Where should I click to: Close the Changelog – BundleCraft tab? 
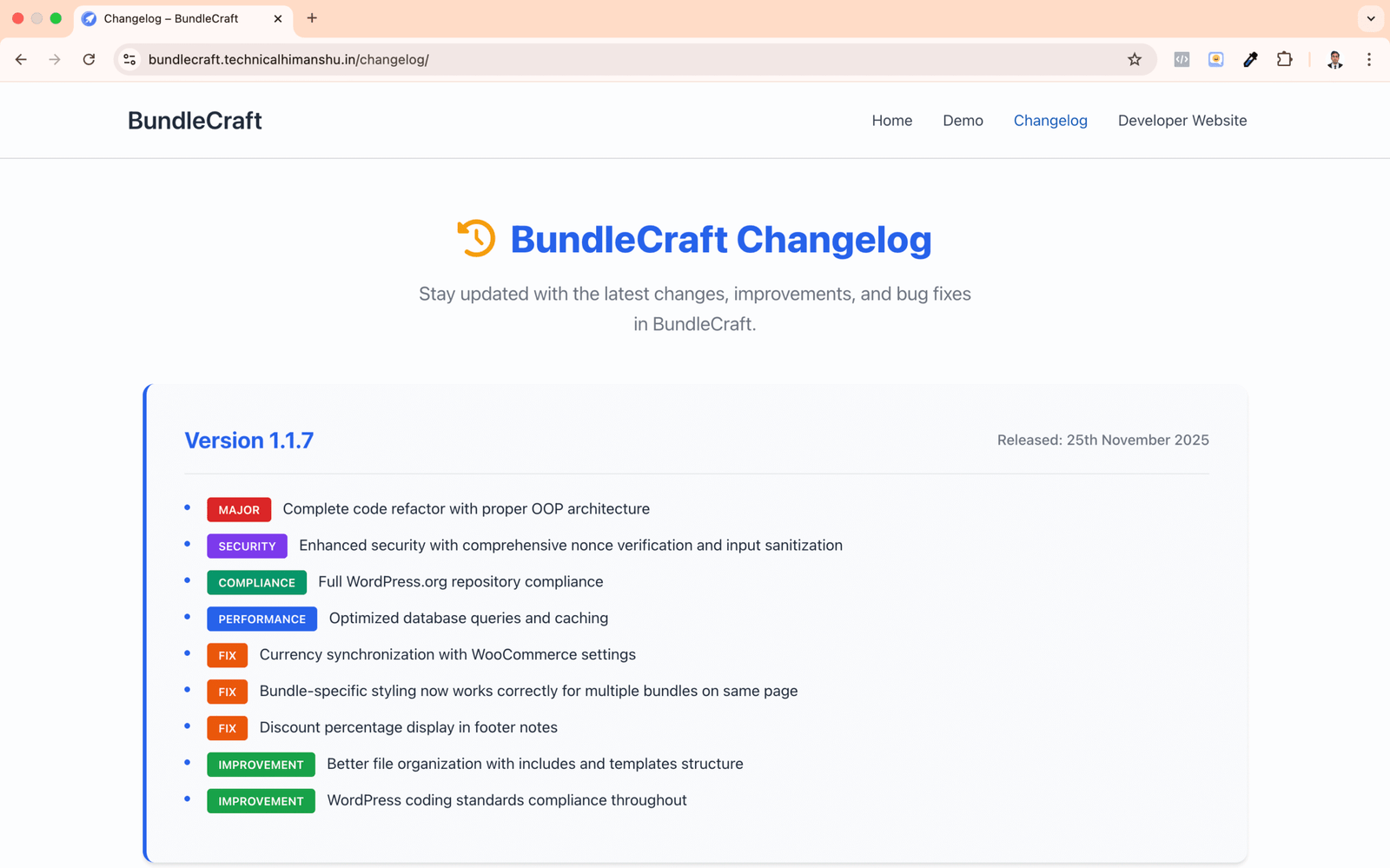tap(278, 18)
